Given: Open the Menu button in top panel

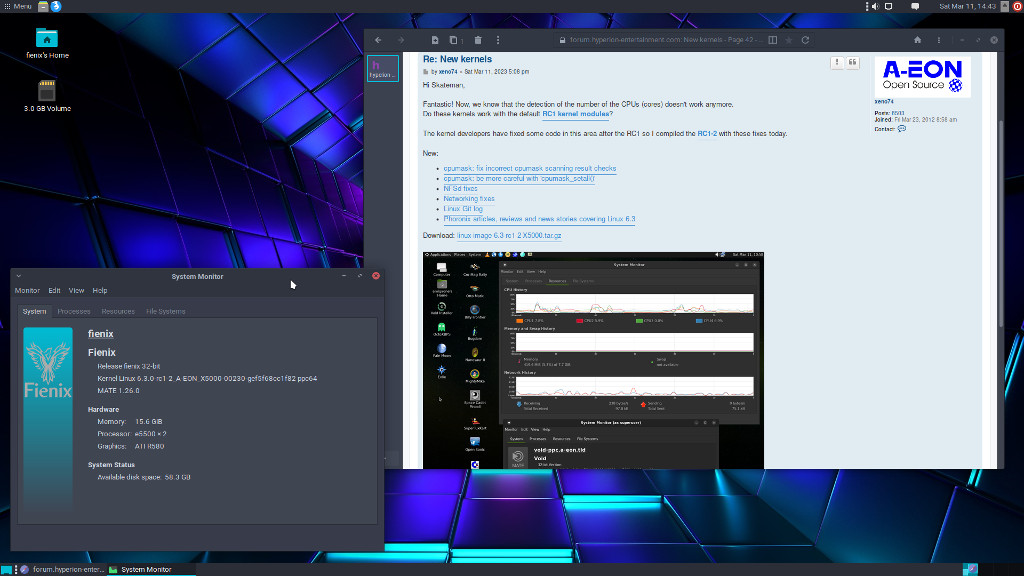Looking at the screenshot, I should point(18,6).
